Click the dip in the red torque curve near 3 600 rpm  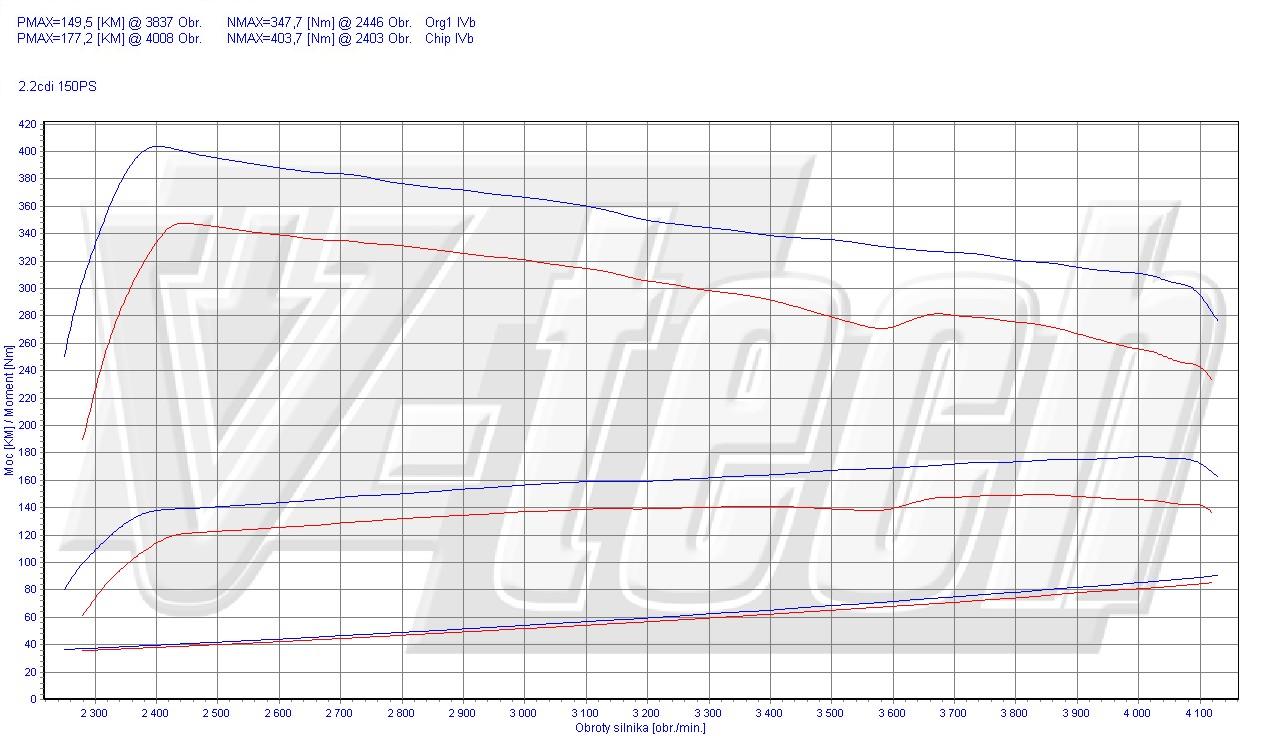tap(879, 328)
